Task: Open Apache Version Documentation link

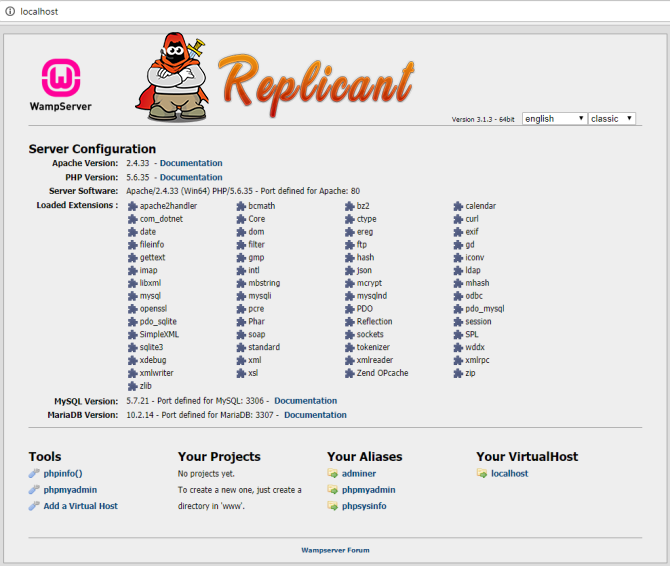Action: pyautogui.click(x=191, y=163)
